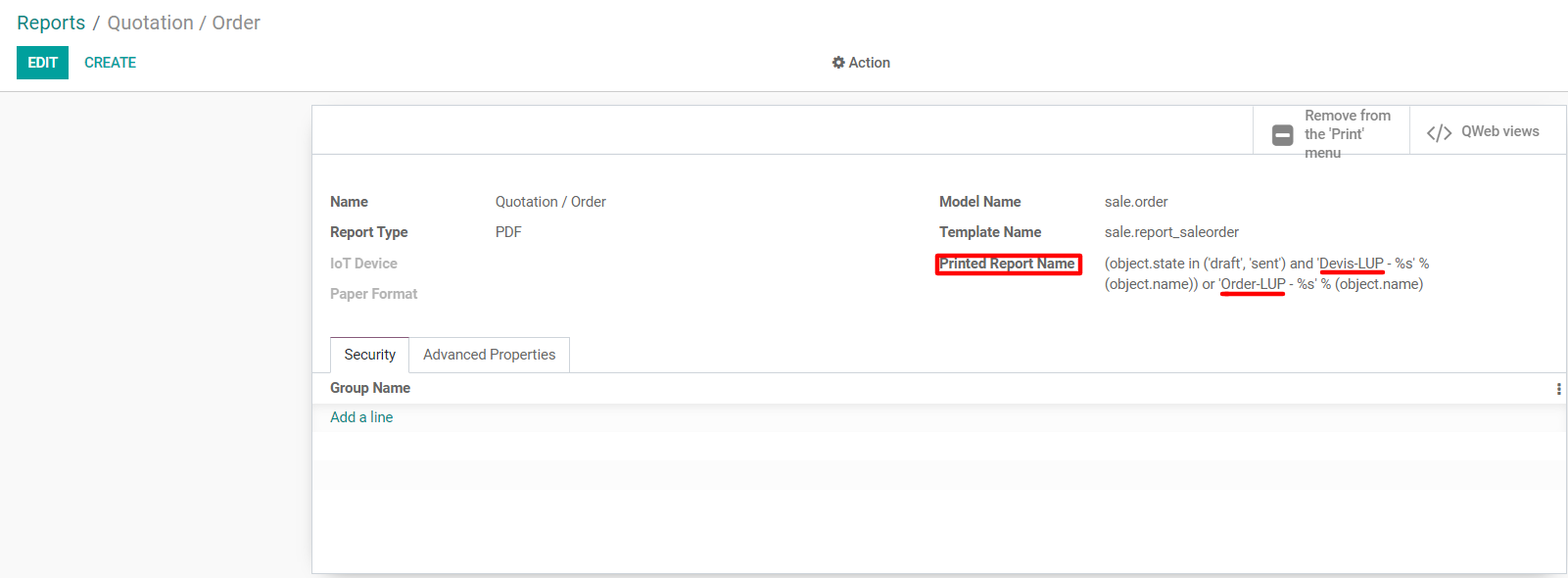Image resolution: width=1568 pixels, height=578 pixels.
Task: Click the Name value Quotation / Order in the form
Action: (x=550, y=202)
